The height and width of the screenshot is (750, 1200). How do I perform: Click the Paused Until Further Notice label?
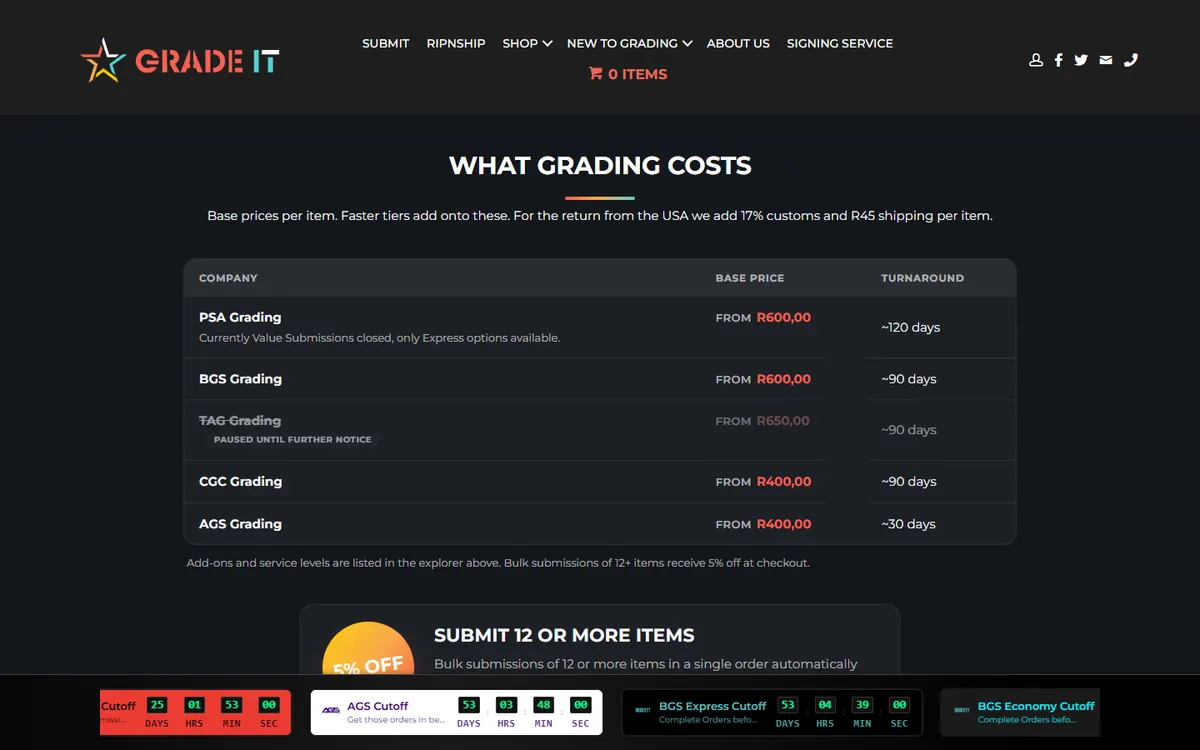click(x=292, y=440)
